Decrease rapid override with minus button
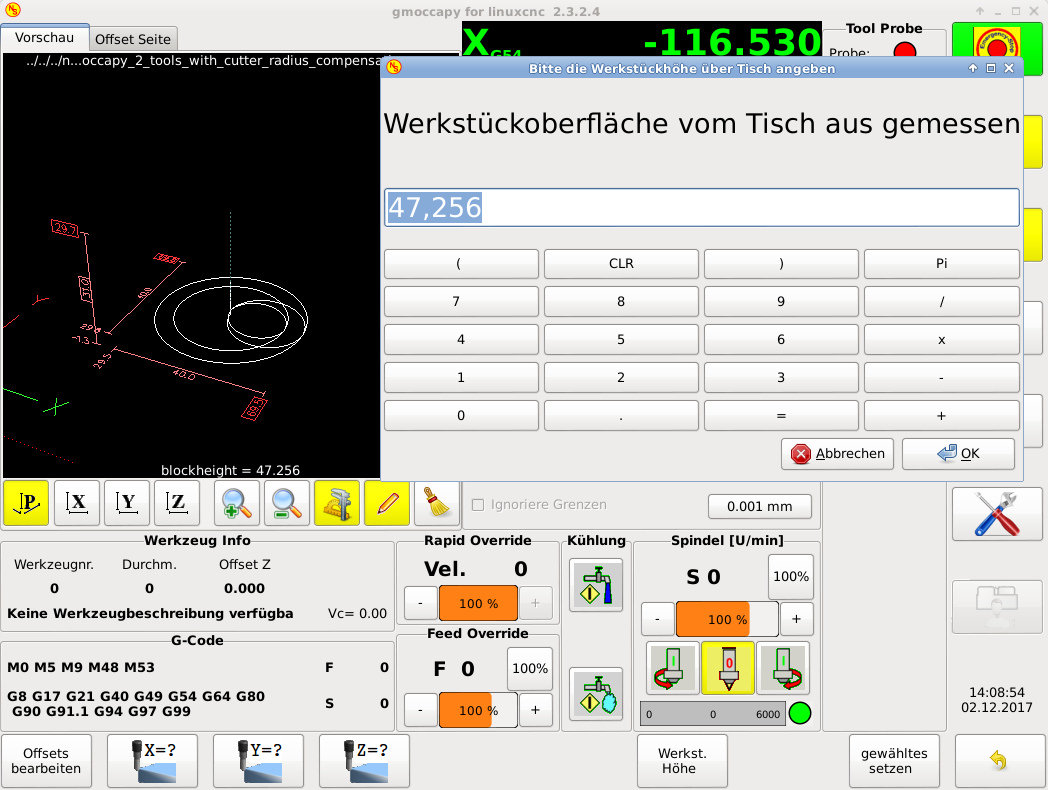1048x790 pixels. [x=420, y=604]
